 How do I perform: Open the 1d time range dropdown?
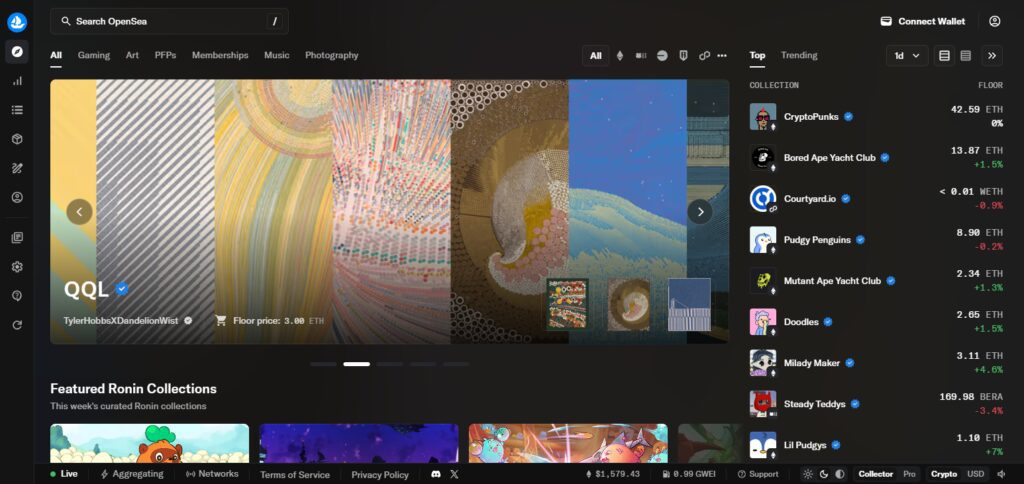point(907,56)
